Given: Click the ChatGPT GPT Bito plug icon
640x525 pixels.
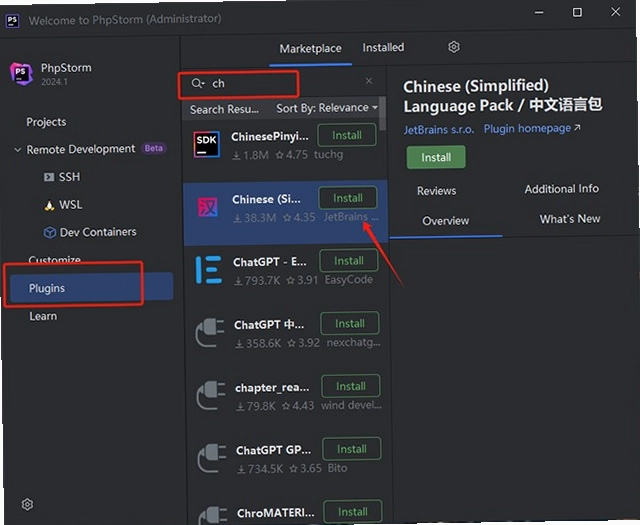Looking at the screenshot, I should (212, 458).
